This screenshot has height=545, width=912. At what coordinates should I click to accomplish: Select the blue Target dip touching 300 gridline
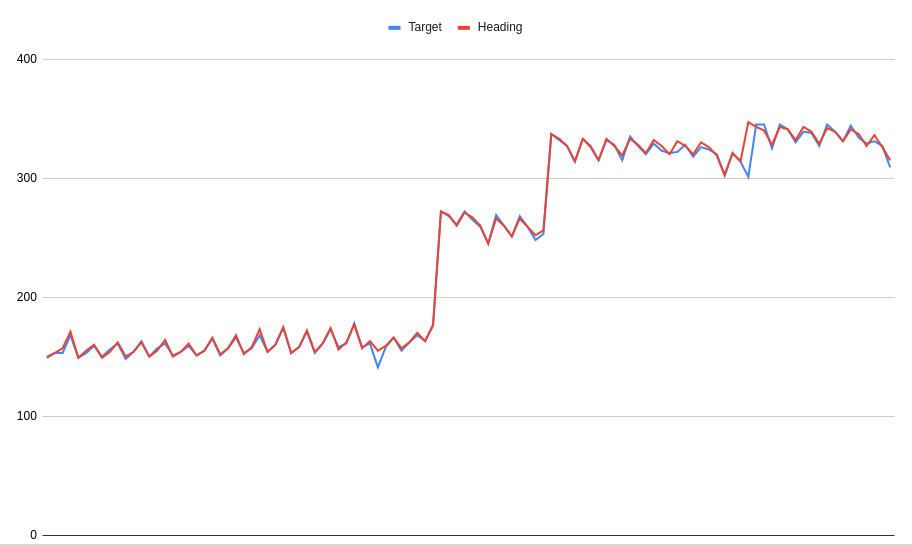pos(749,177)
